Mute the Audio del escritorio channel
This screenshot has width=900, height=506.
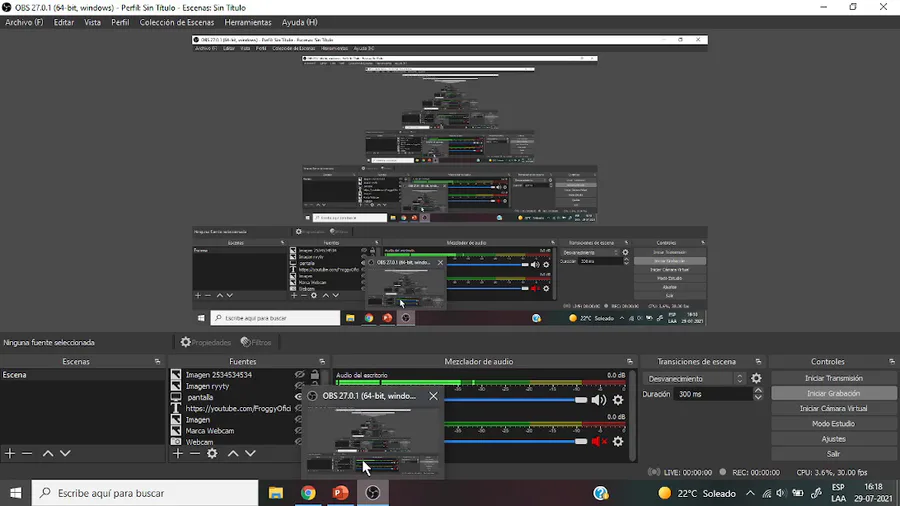click(598, 400)
